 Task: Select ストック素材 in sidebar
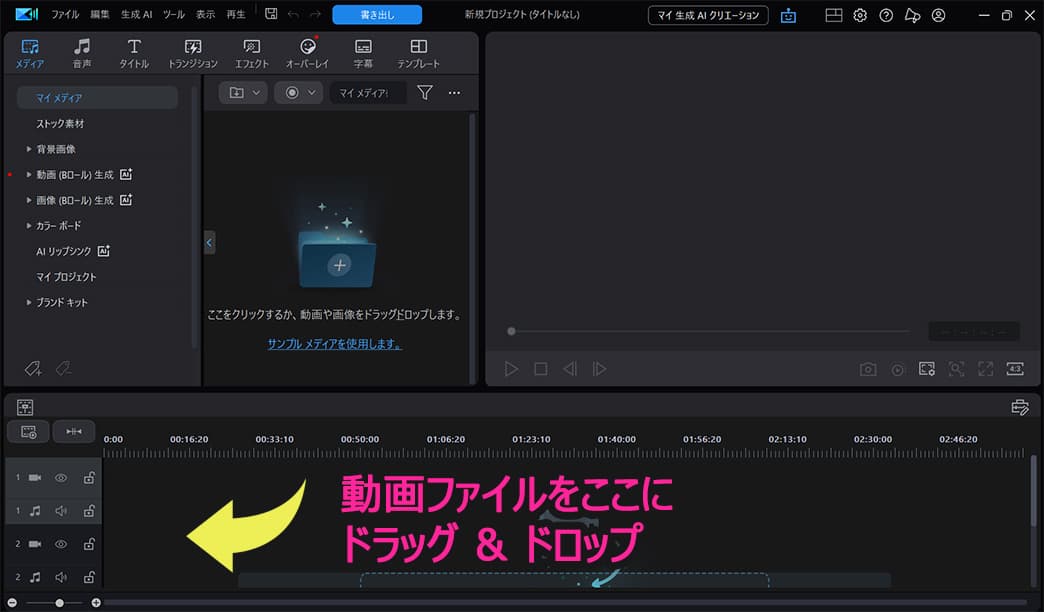coord(60,123)
